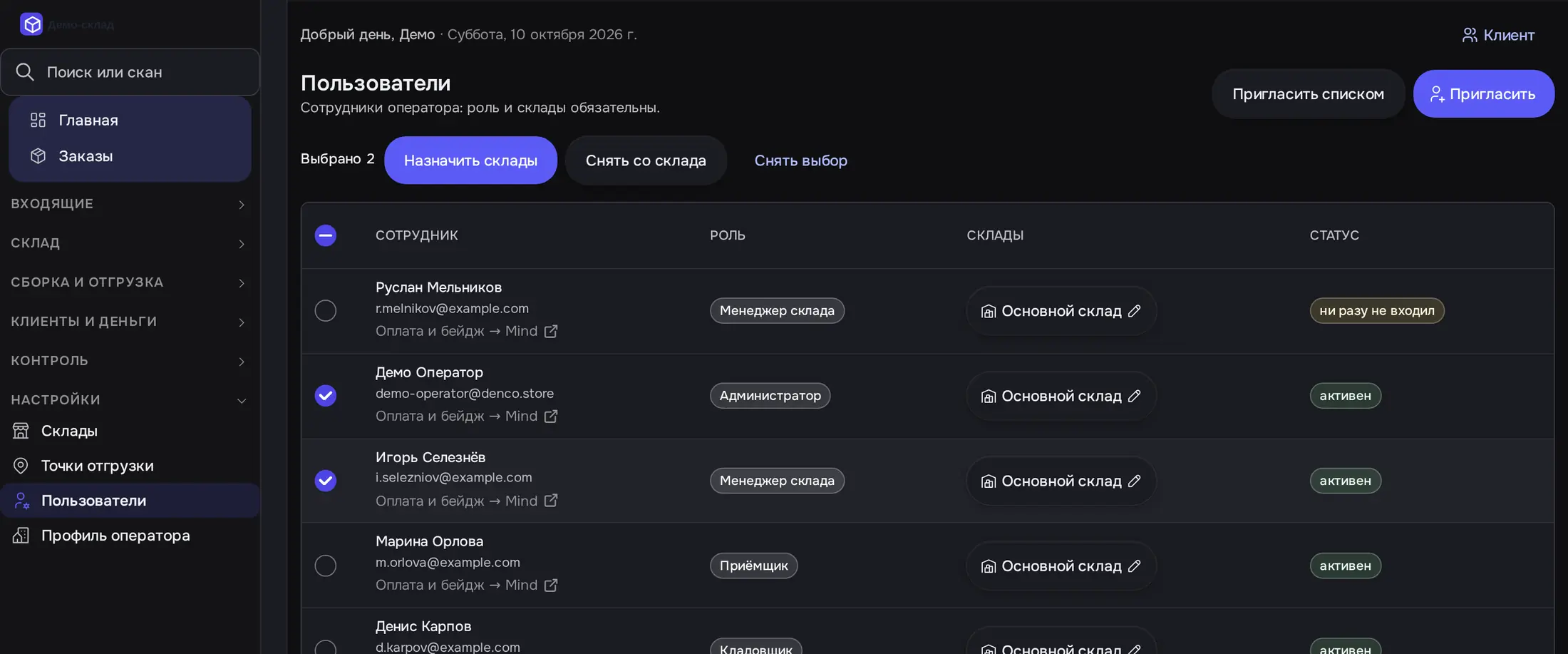1568x654 pixels.
Task: Expand the КОНТРОЛЬ section
Action: [128, 361]
